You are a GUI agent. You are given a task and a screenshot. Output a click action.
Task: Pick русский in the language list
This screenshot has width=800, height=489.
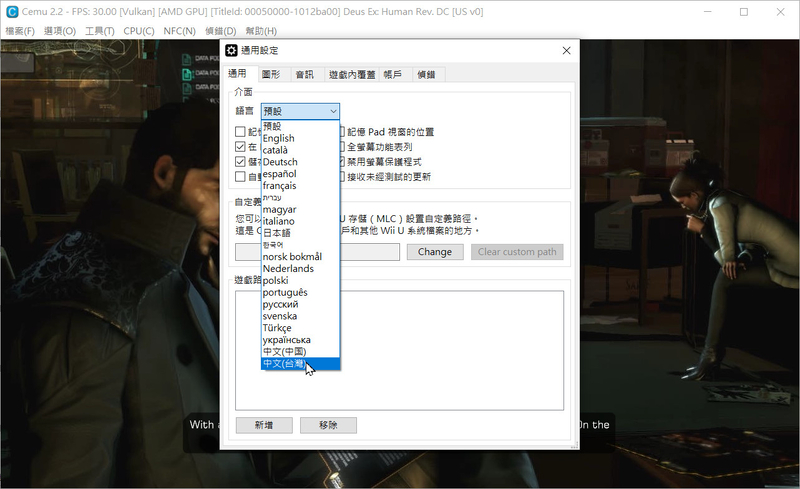tap(300, 304)
